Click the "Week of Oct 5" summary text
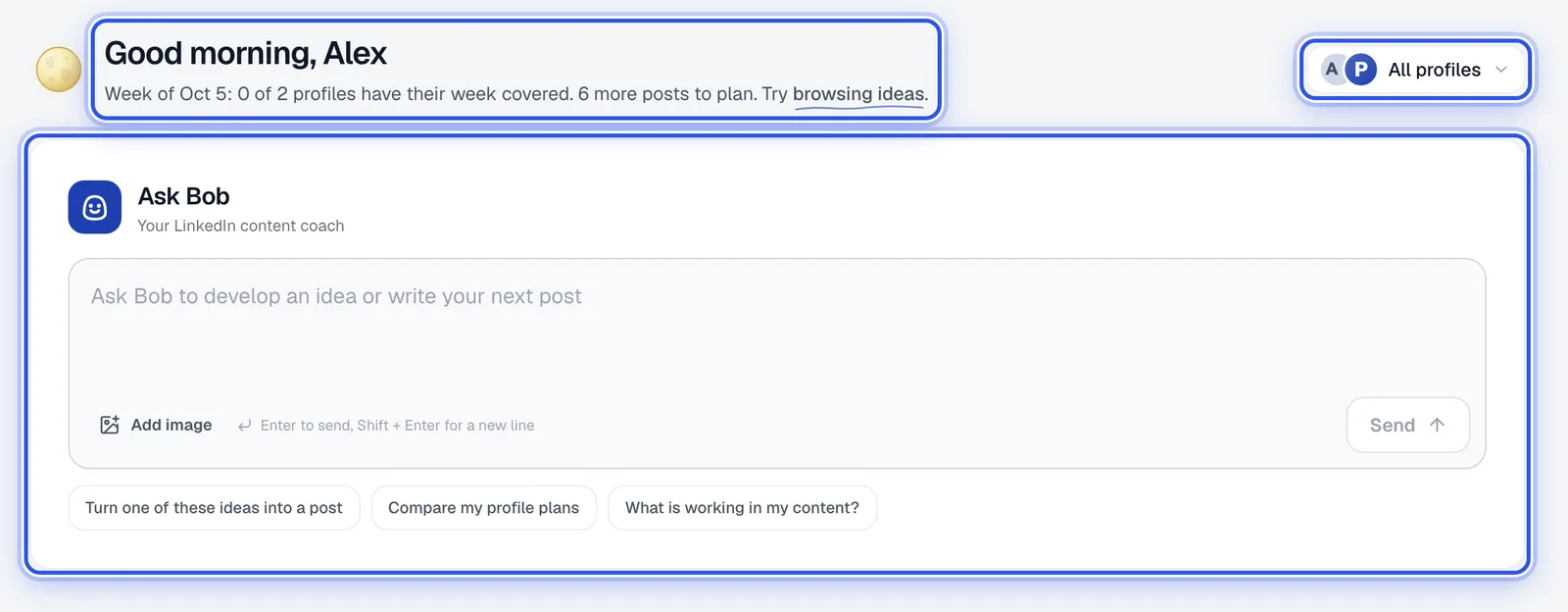 point(516,94)
